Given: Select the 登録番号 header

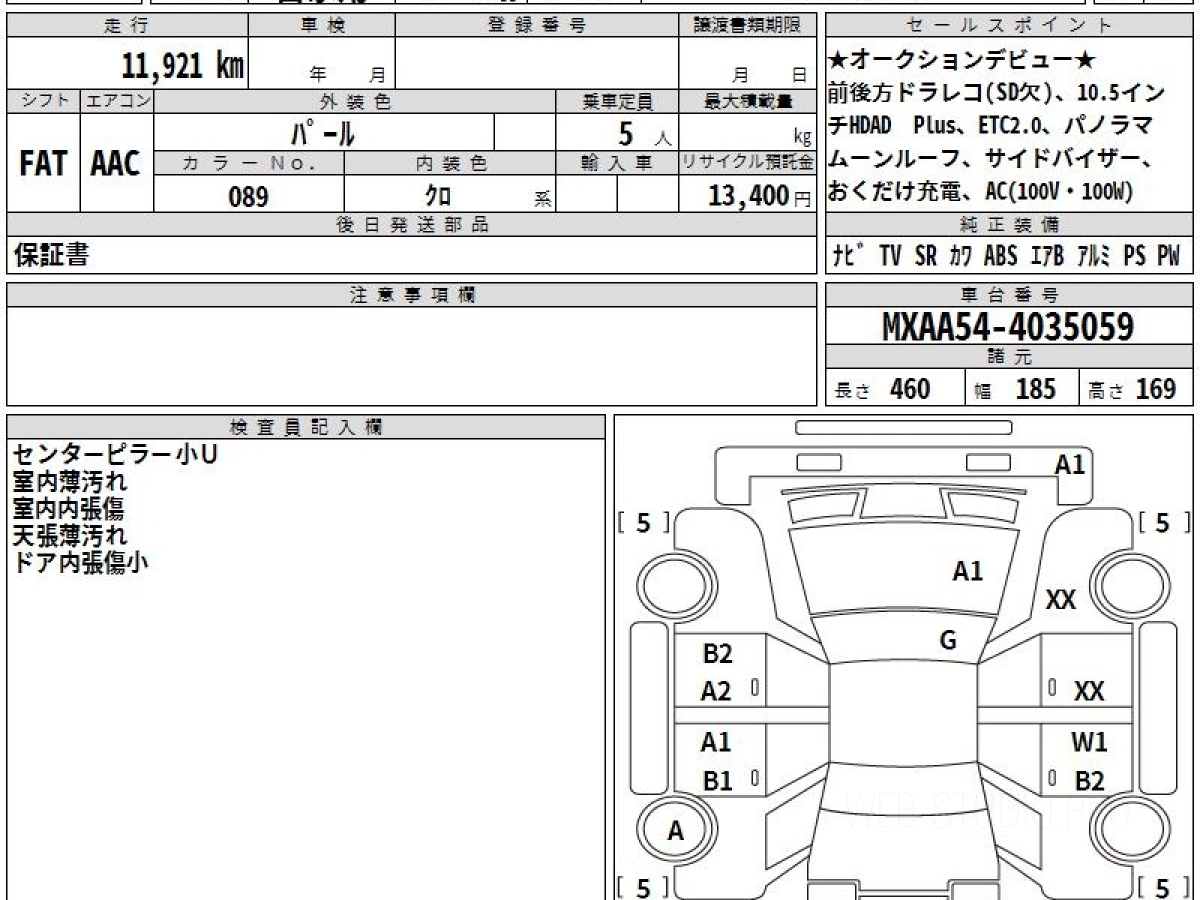Looking at the screenshot, I should [x=536, y=26].
